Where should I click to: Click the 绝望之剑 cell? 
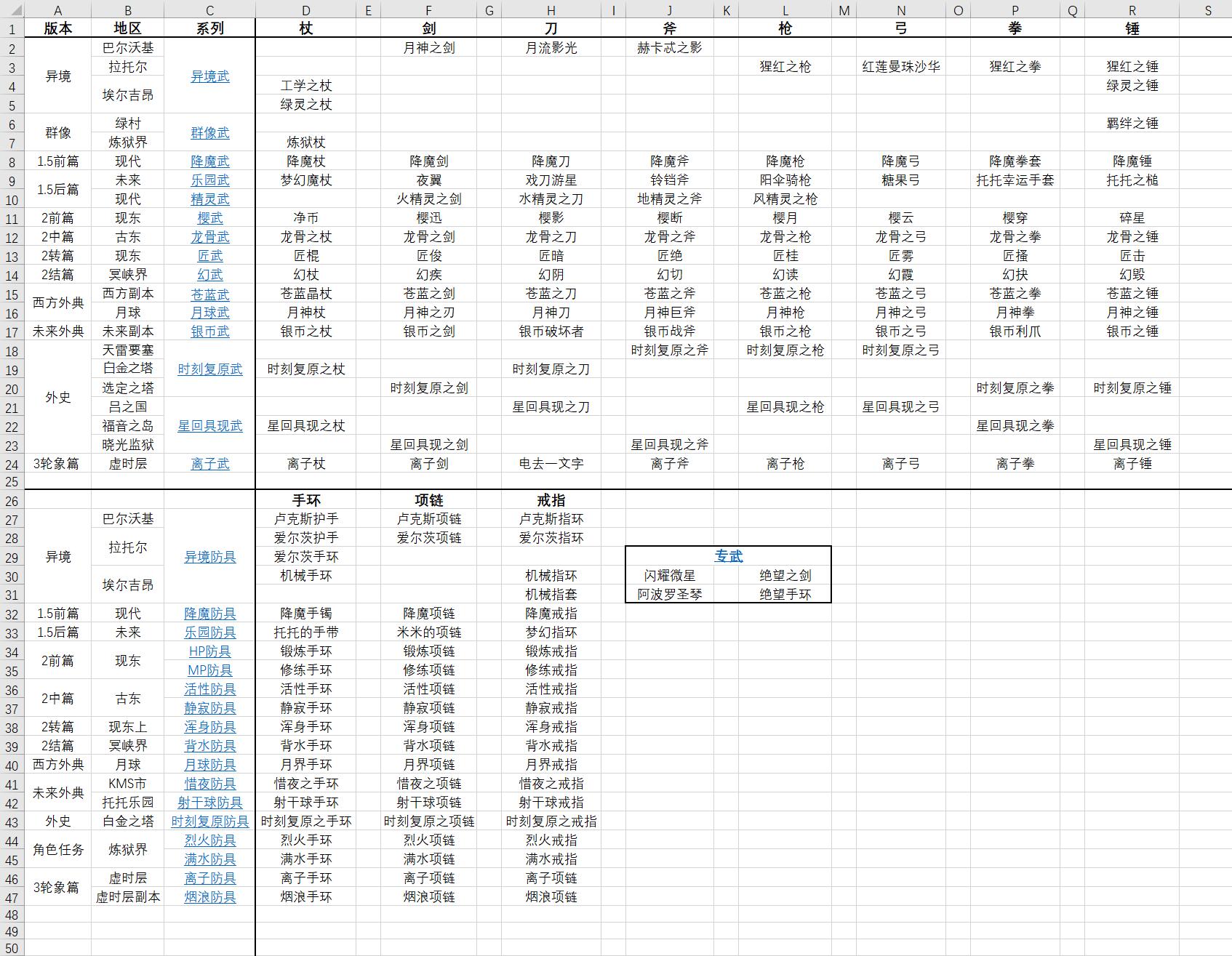coord(785,576)
